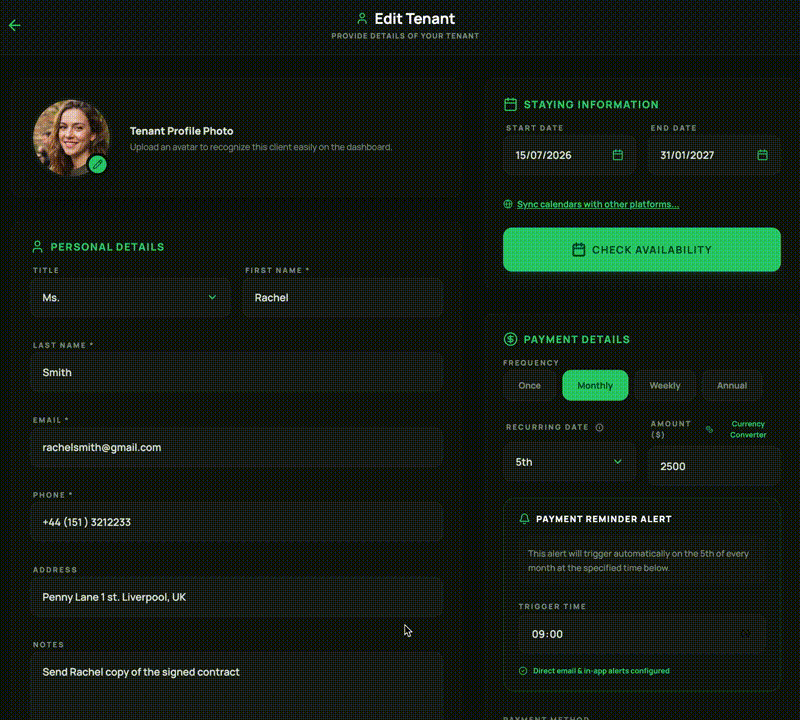
Task: Expand the Recurring Date 5th dropdown
Action: tap(569, 462)
